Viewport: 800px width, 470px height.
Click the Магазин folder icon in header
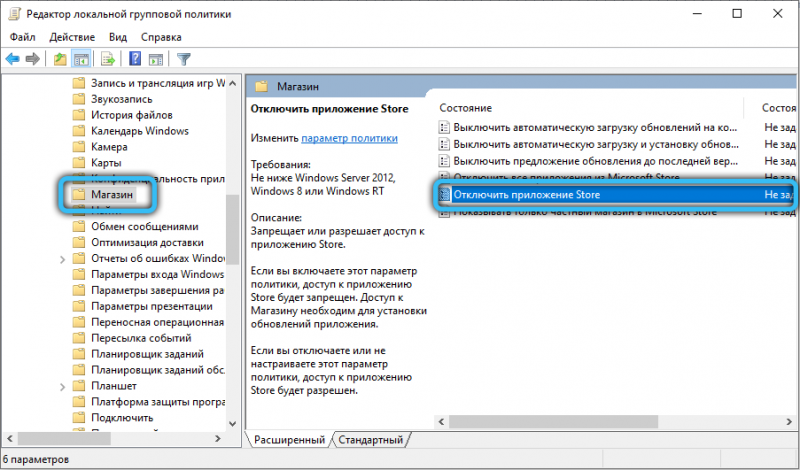(262, 86)
